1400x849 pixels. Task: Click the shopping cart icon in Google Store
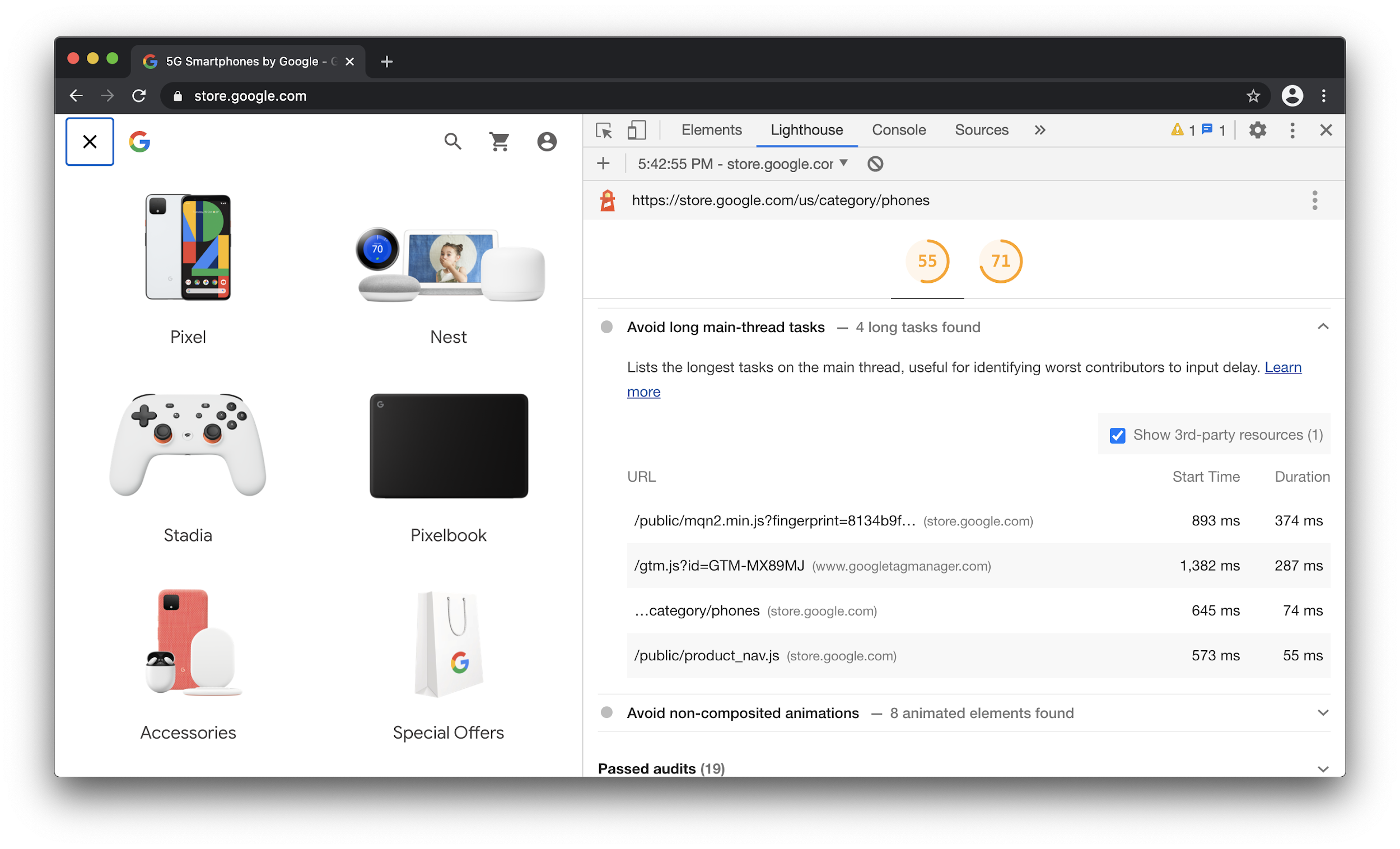pos(498,141)
